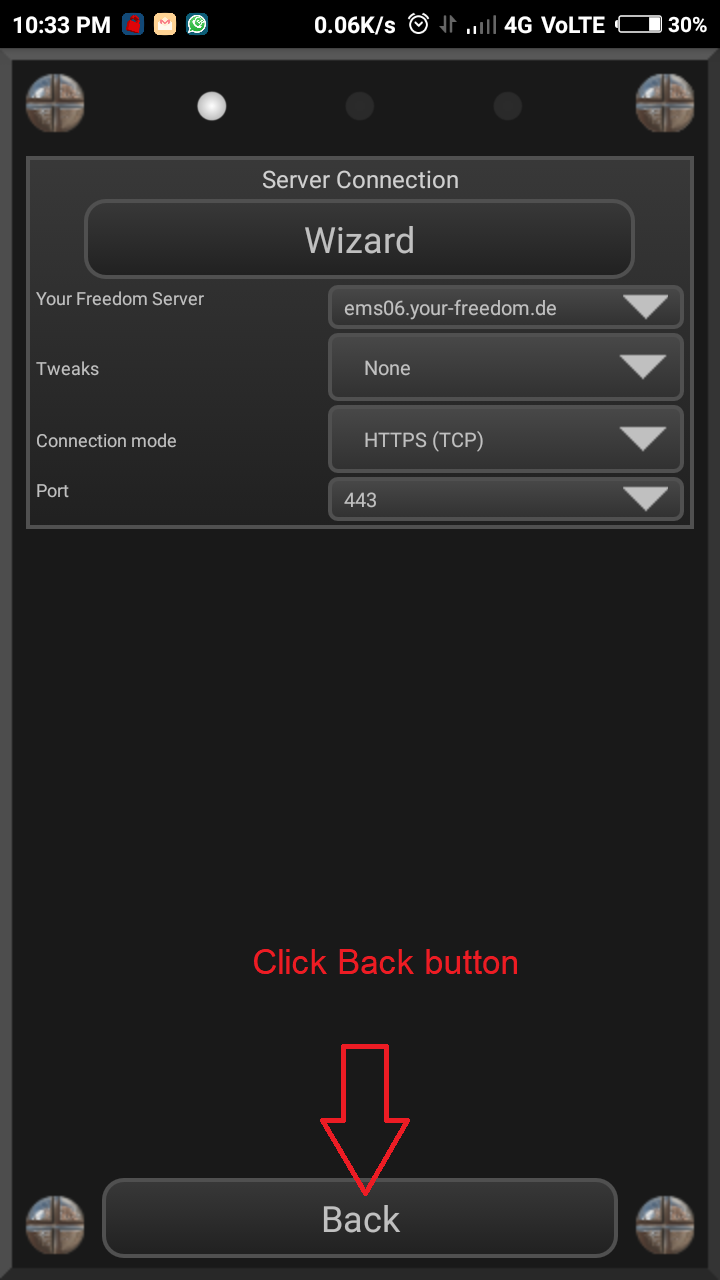Viewport: 720px width, 1280px height.
Task: Switch to the second page indicator dot
Action: [x=359, y=106]
